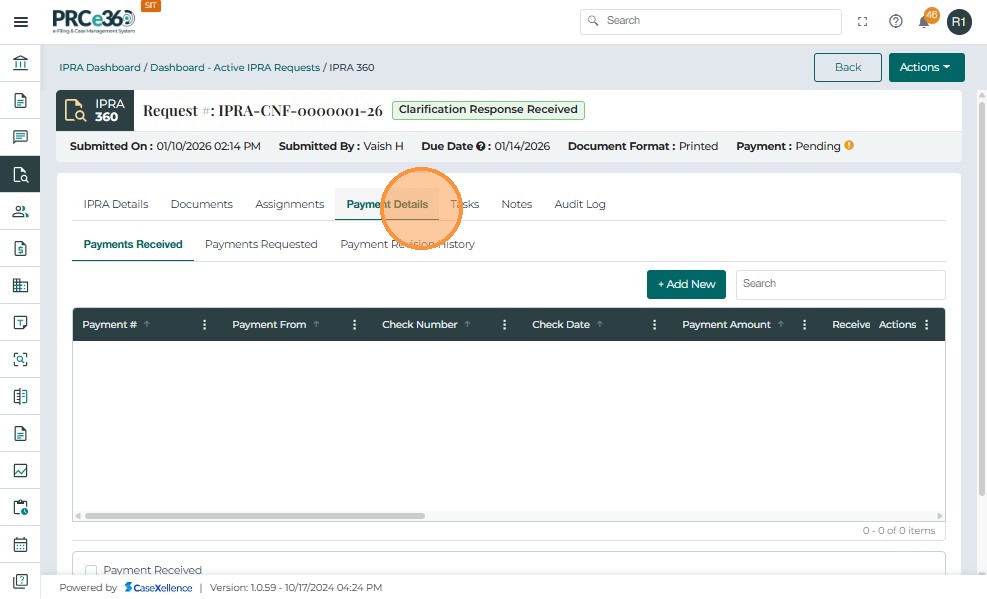
Task: Open Check Date column options menu
Action: 654,325
